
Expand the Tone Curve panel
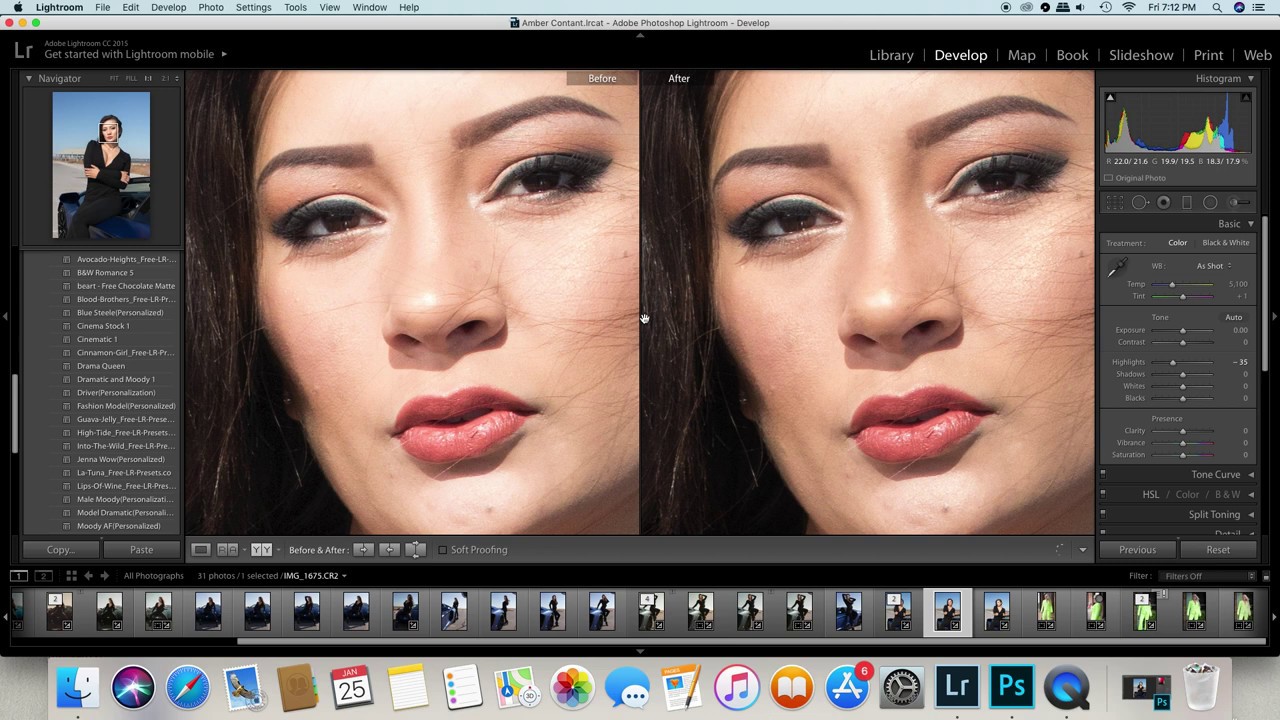[1251, 474]
